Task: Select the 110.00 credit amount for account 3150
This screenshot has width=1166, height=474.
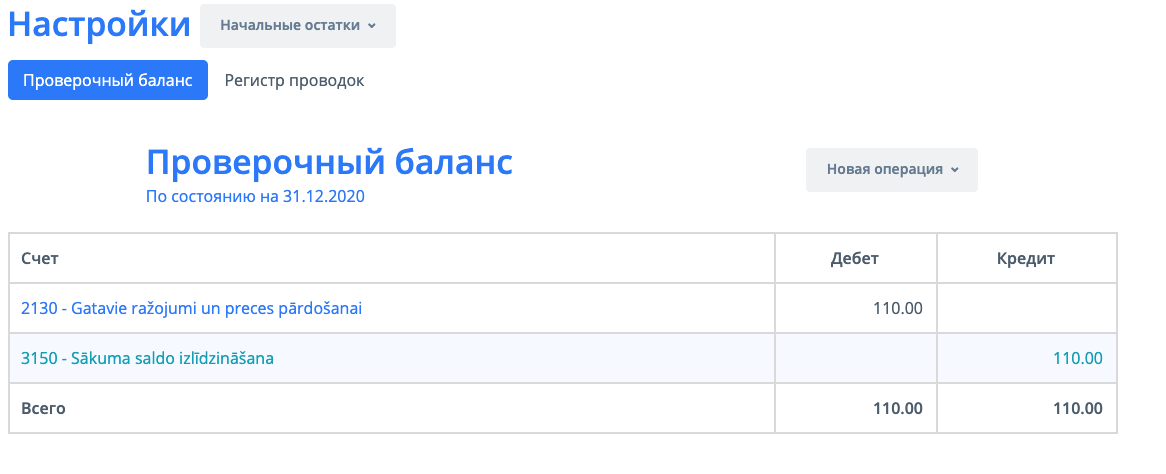Action: 1077,358
